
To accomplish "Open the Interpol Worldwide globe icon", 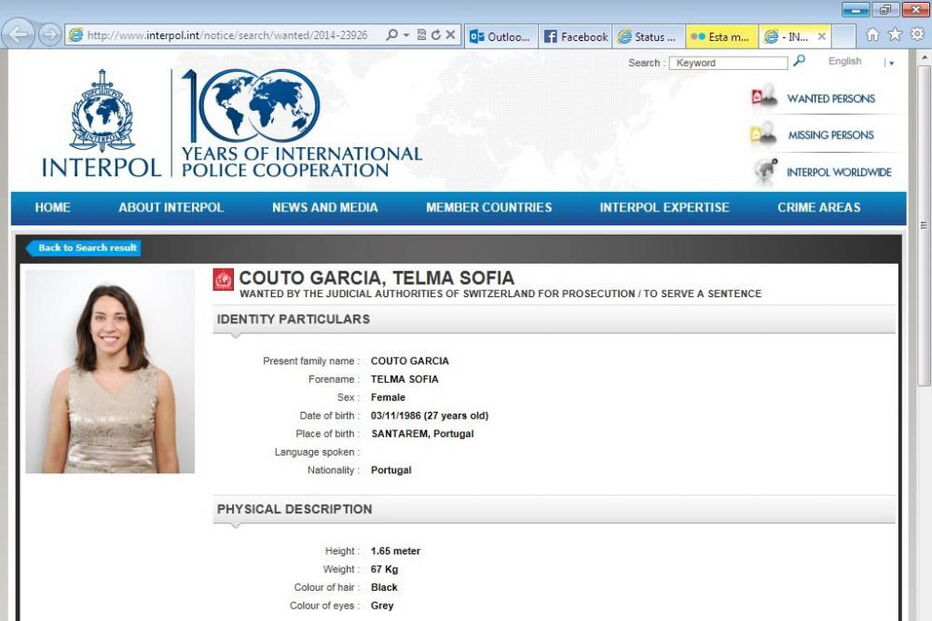I will tap(764, 171).
